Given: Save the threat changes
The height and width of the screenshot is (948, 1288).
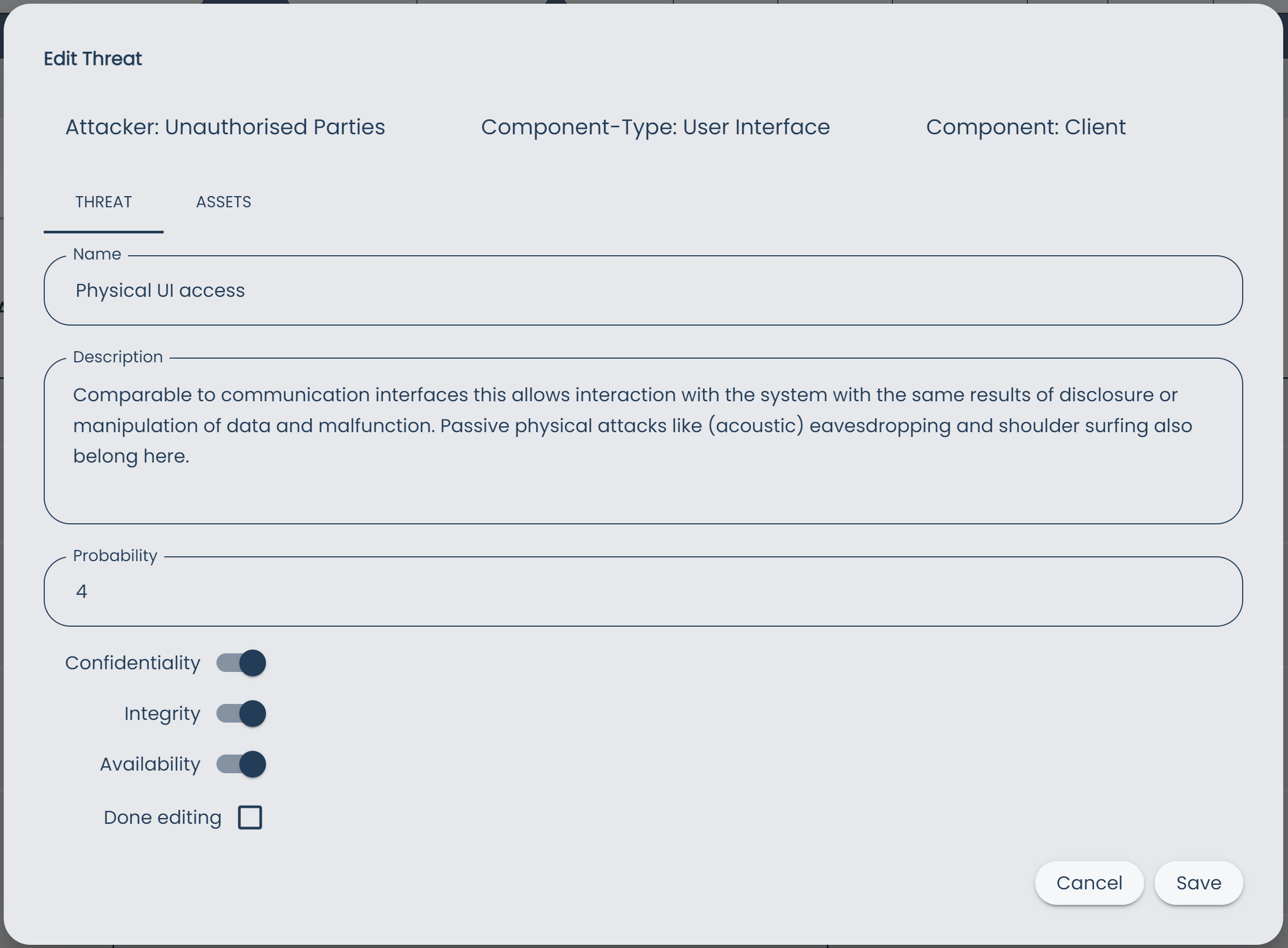Looking at the screenshot, I should coord(1198,883).
